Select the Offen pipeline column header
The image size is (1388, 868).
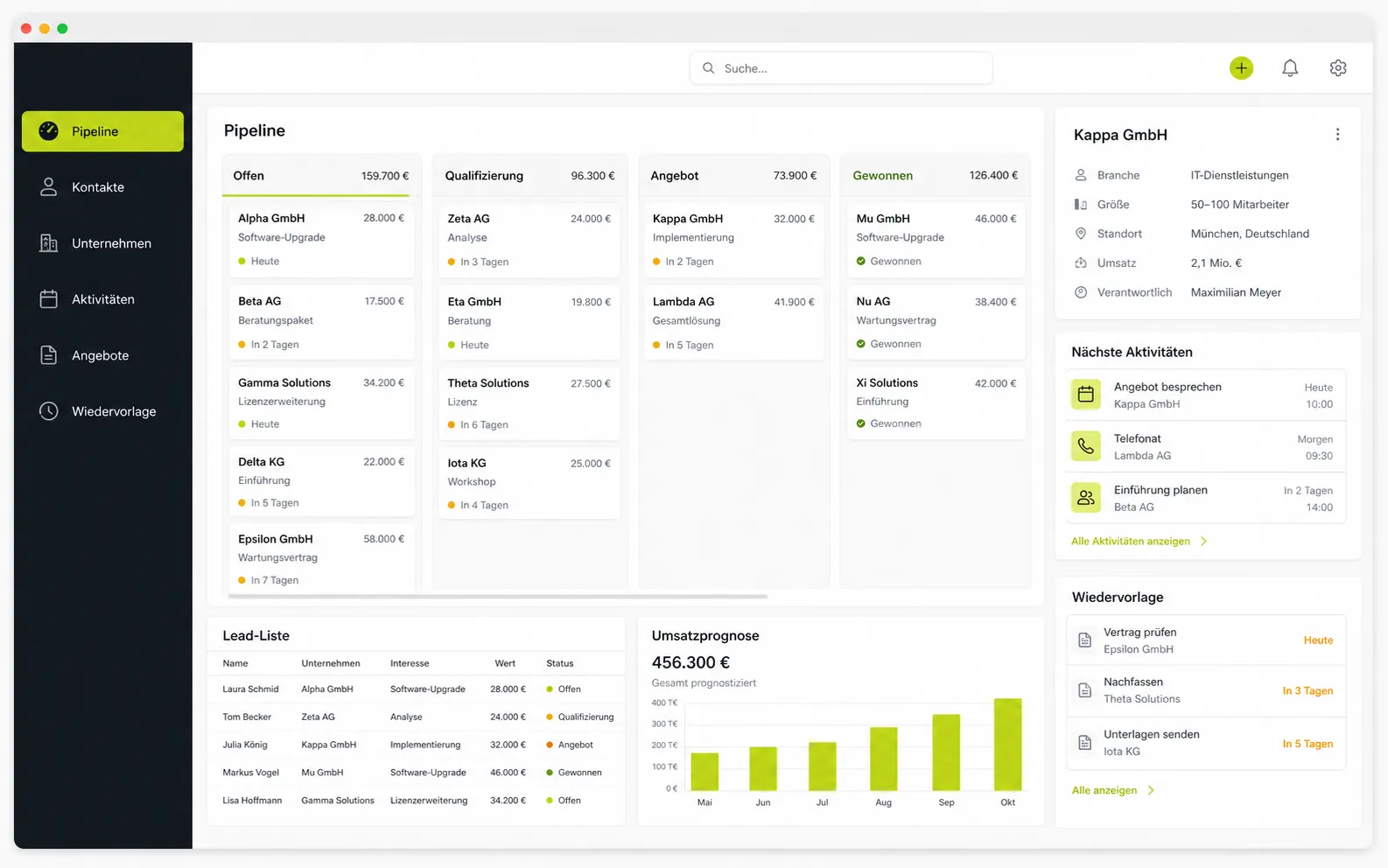click(x=321, y=176)
